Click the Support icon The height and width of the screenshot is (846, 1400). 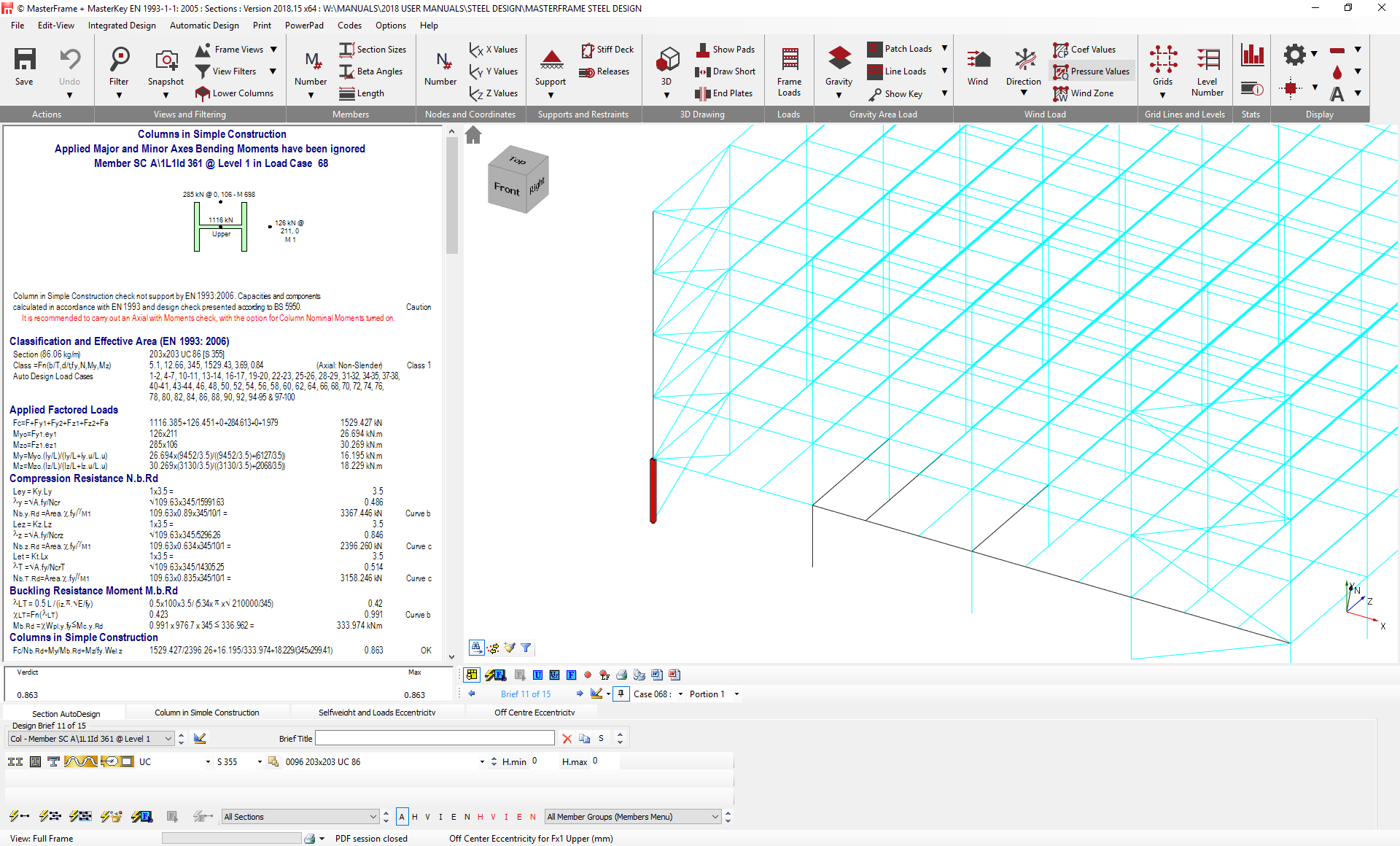pyautogui.click(x=551, y=59)
